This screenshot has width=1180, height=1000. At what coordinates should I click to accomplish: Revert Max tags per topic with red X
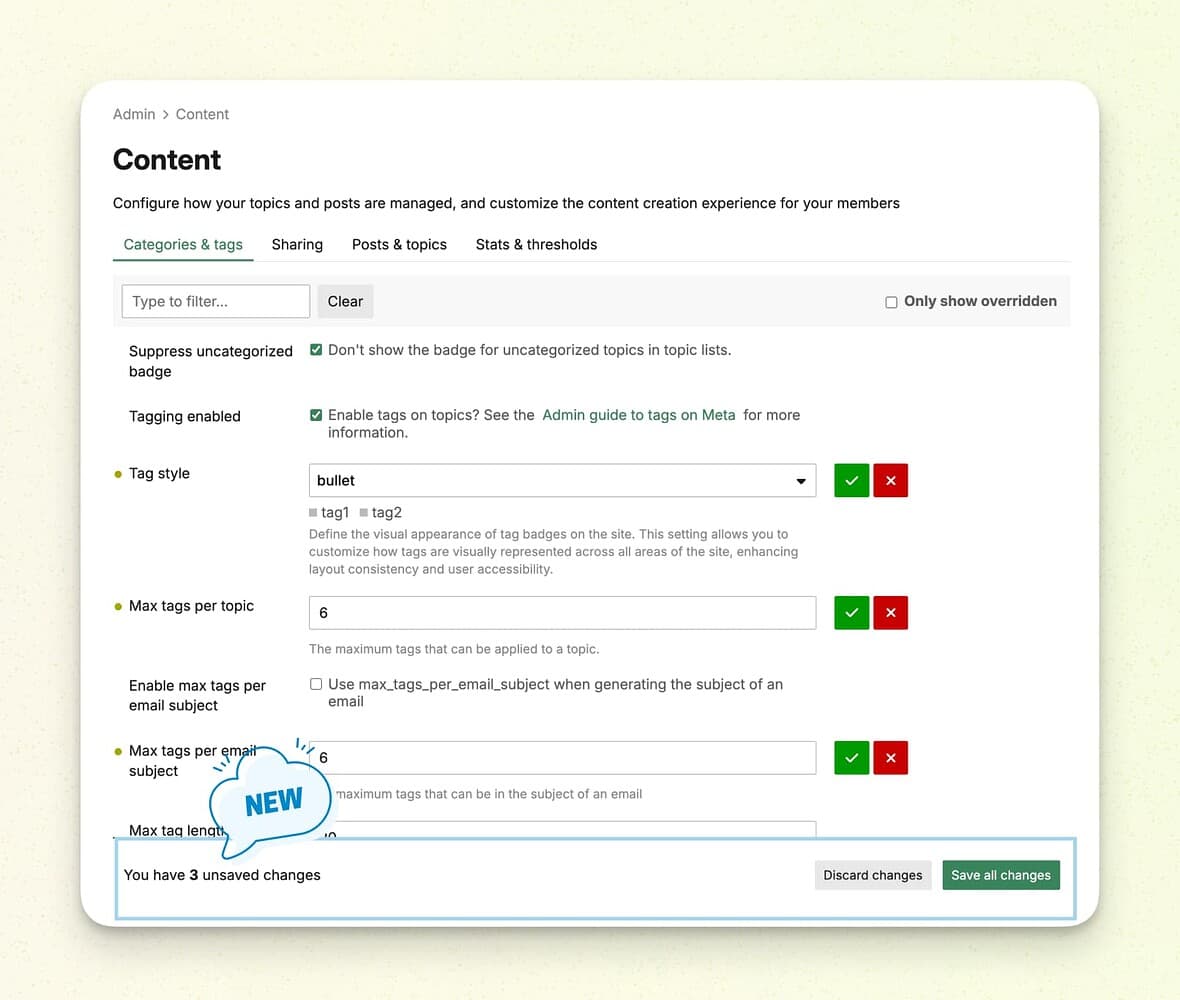click(x=890, y=612)
